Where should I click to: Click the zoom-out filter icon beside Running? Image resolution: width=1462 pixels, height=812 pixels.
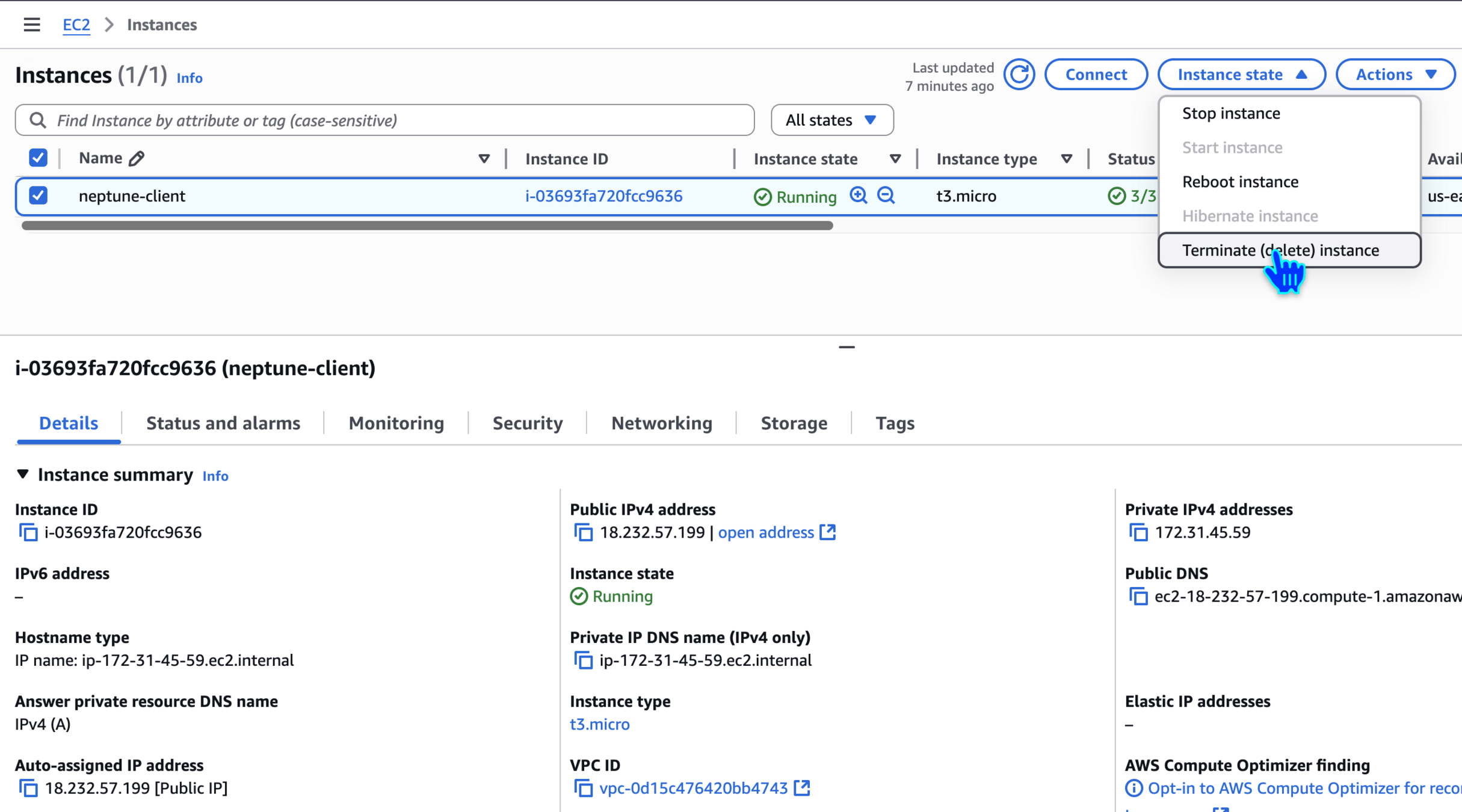click(886, 195)
